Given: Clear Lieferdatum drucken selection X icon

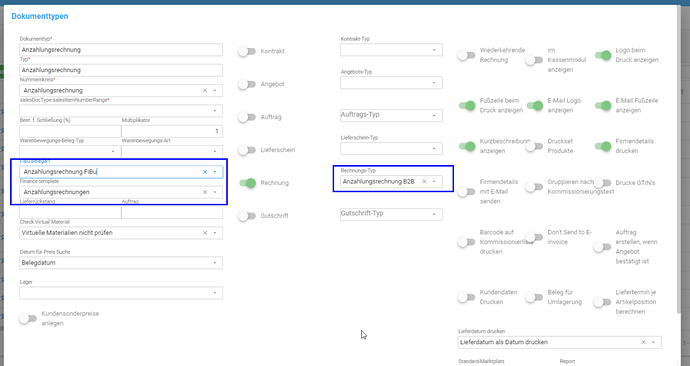Looking at the screenshot, I should (643, 342).
